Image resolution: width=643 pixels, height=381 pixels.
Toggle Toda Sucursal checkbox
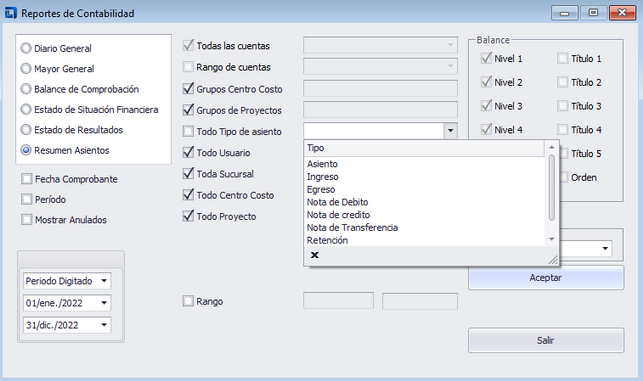pos(188,174)
